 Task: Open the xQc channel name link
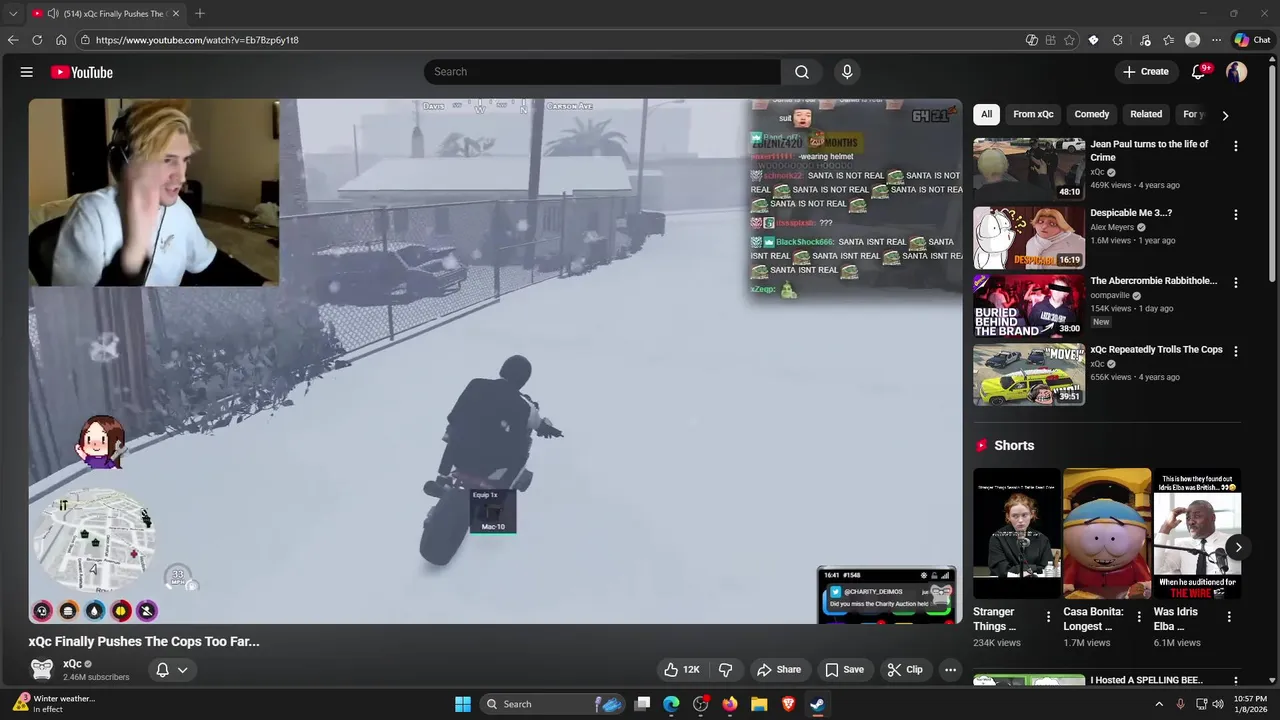tap(72, 664)
